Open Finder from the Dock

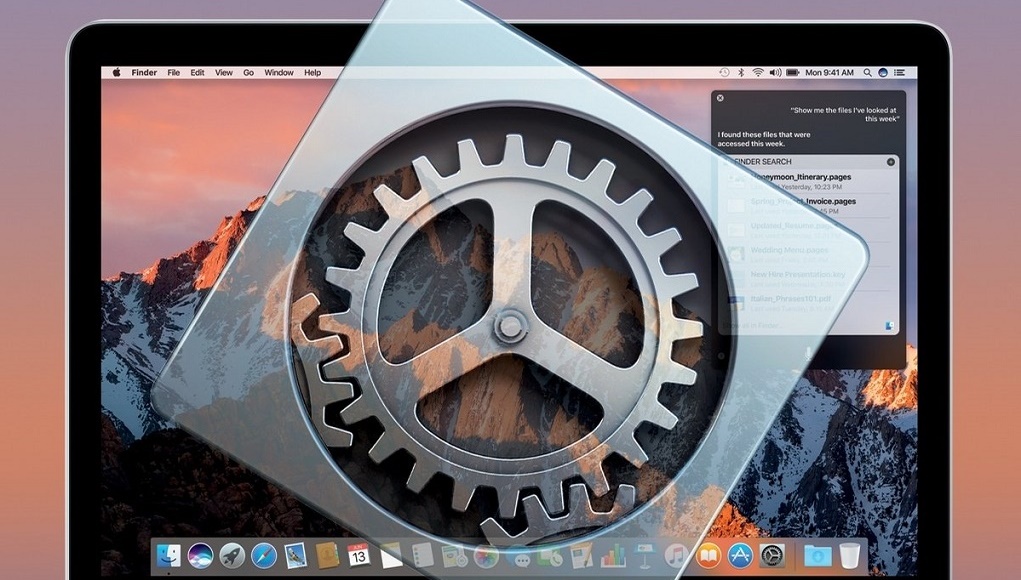point(169,556)
